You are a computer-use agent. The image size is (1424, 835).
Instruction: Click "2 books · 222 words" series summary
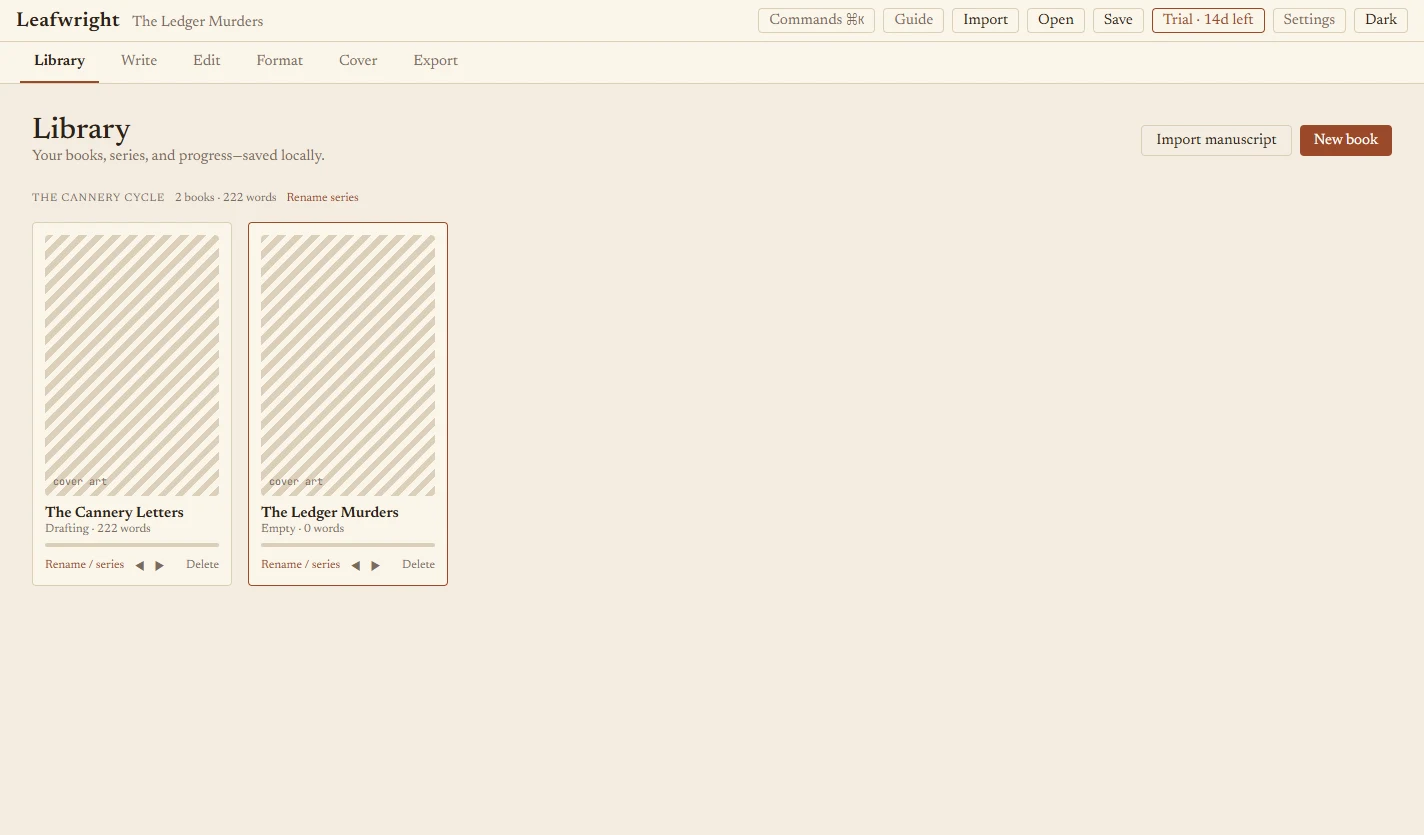click(225, 198)
